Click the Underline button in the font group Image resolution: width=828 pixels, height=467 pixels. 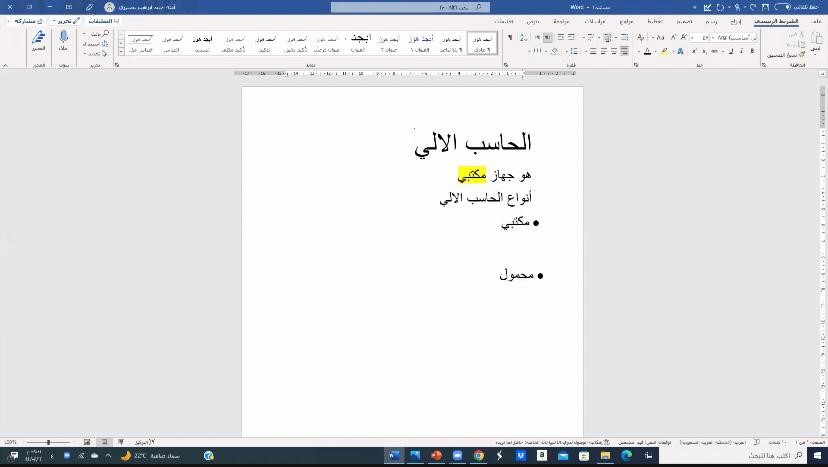(731, 51)
